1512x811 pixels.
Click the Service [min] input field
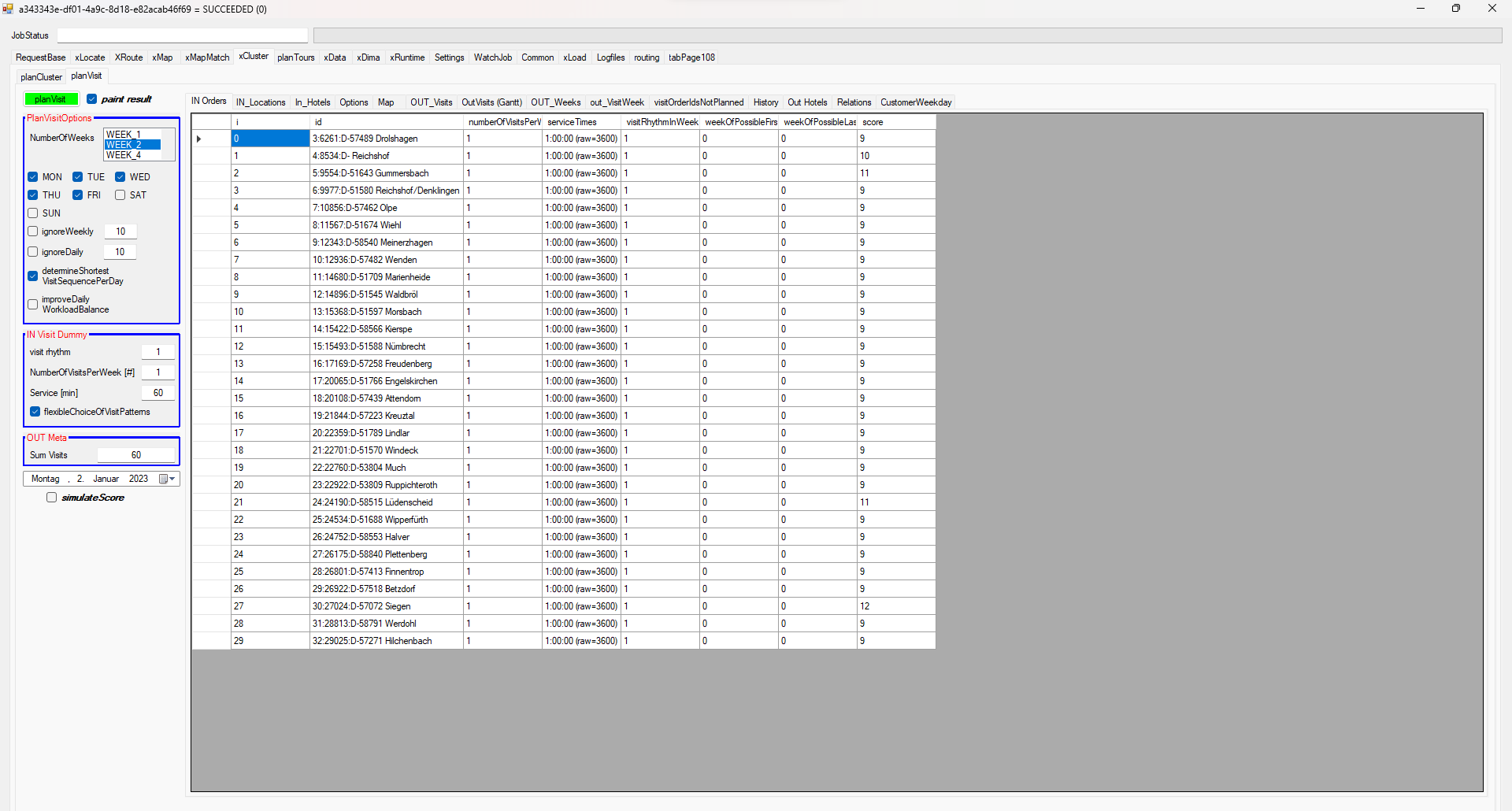click(157, 393)
